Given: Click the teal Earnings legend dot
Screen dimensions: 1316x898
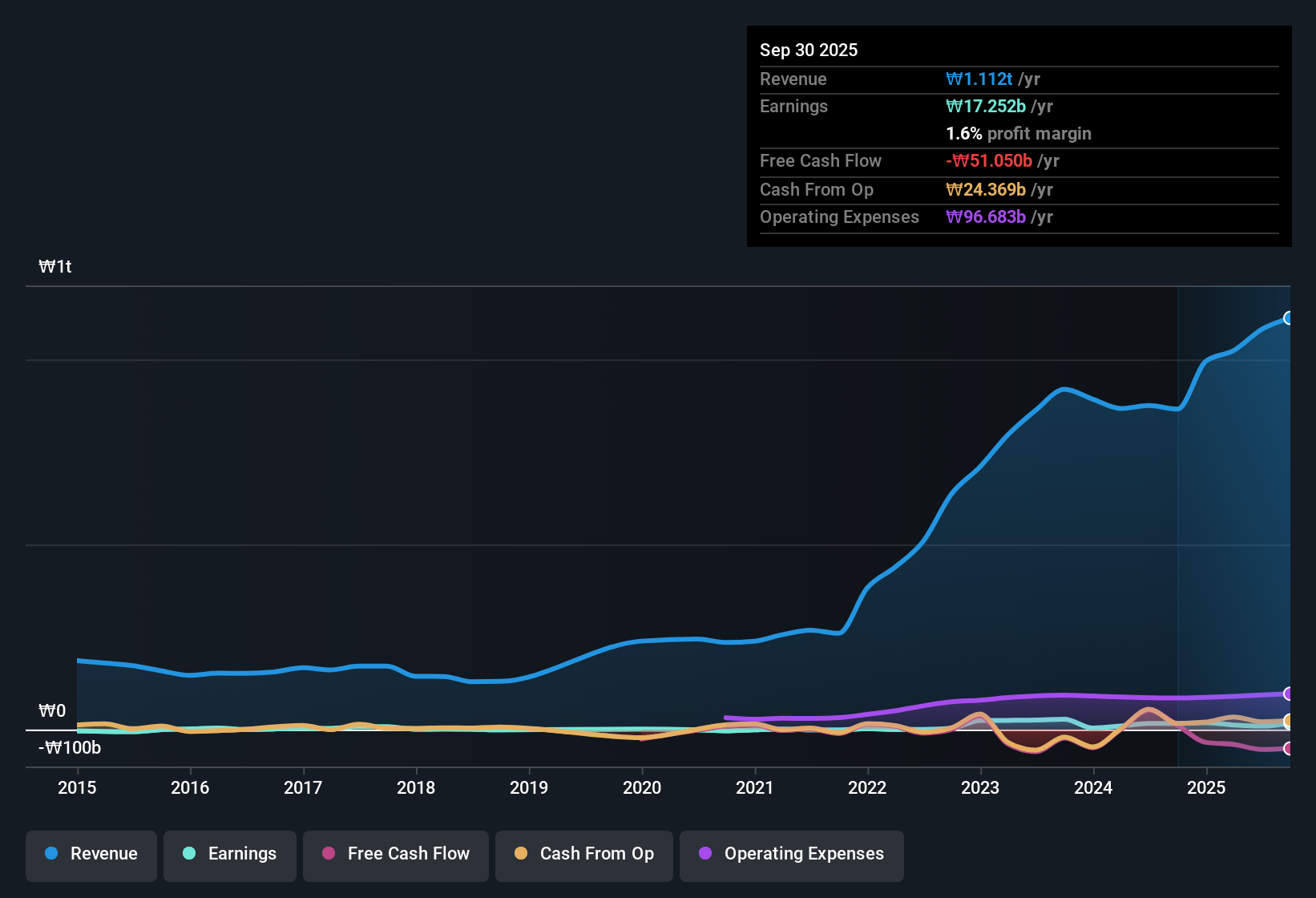Looking at the screenshot, I should click(x=189, y=854).
